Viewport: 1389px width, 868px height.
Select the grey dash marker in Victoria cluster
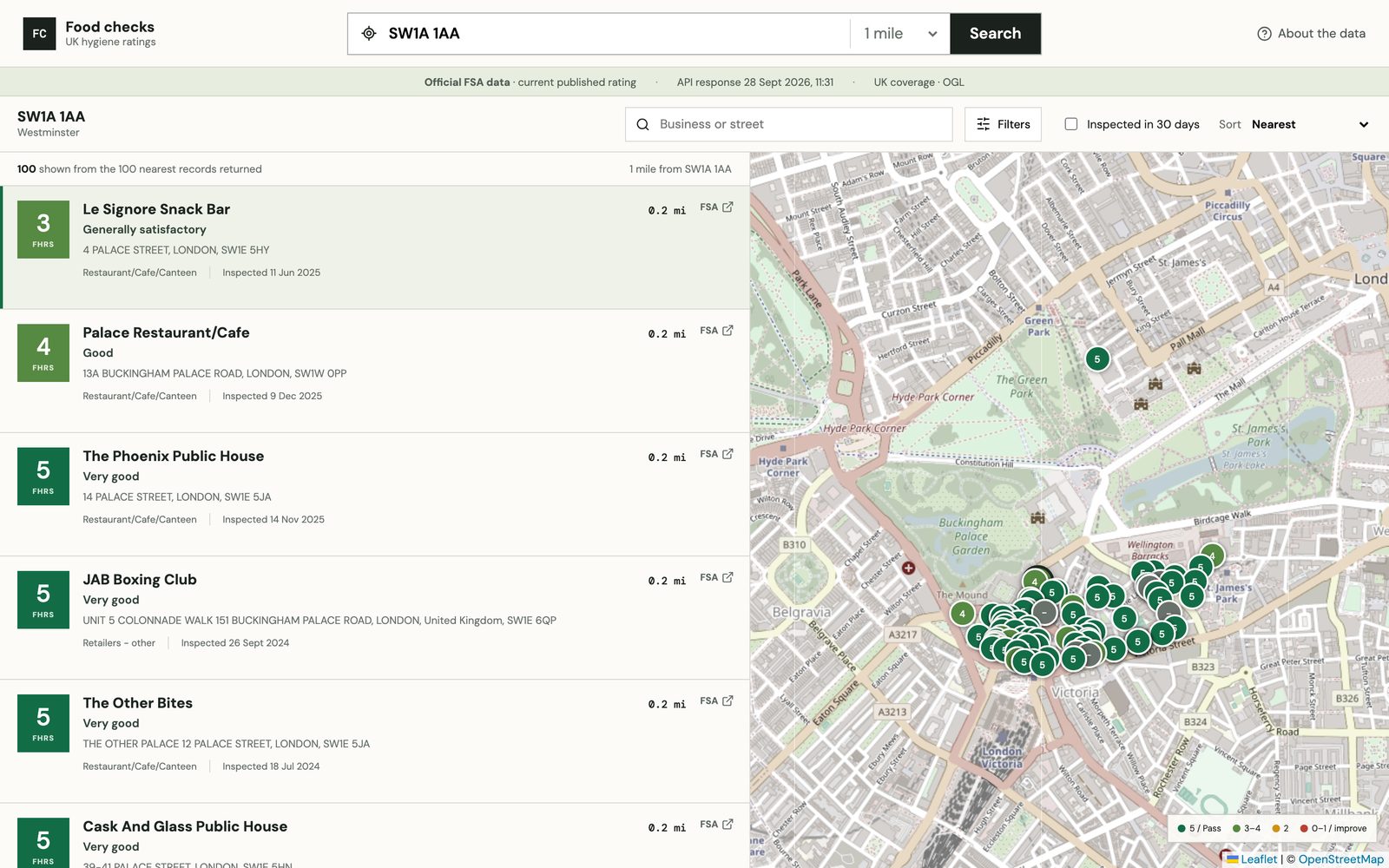coord(1044,612)
